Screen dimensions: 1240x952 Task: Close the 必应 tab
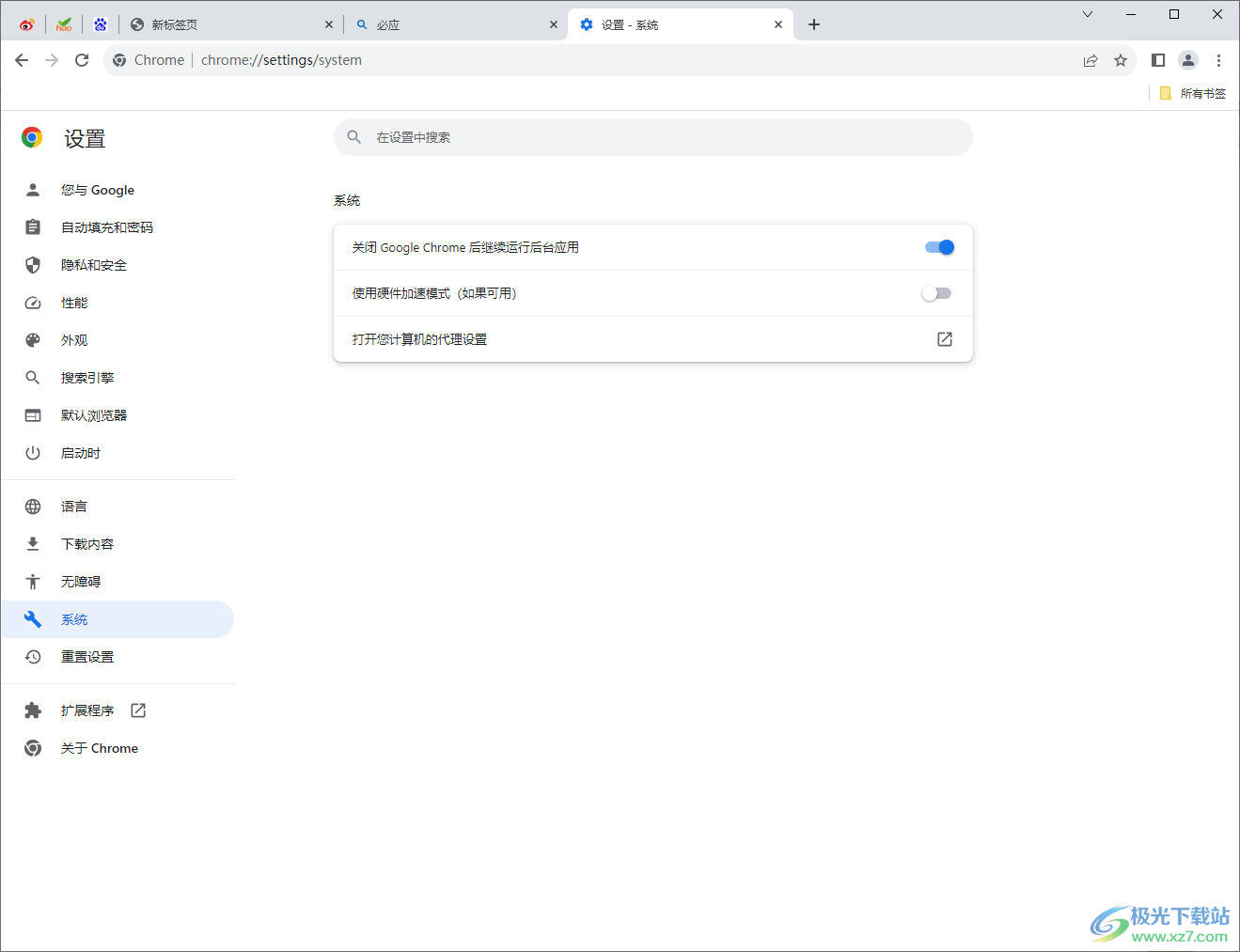[554, 24]
